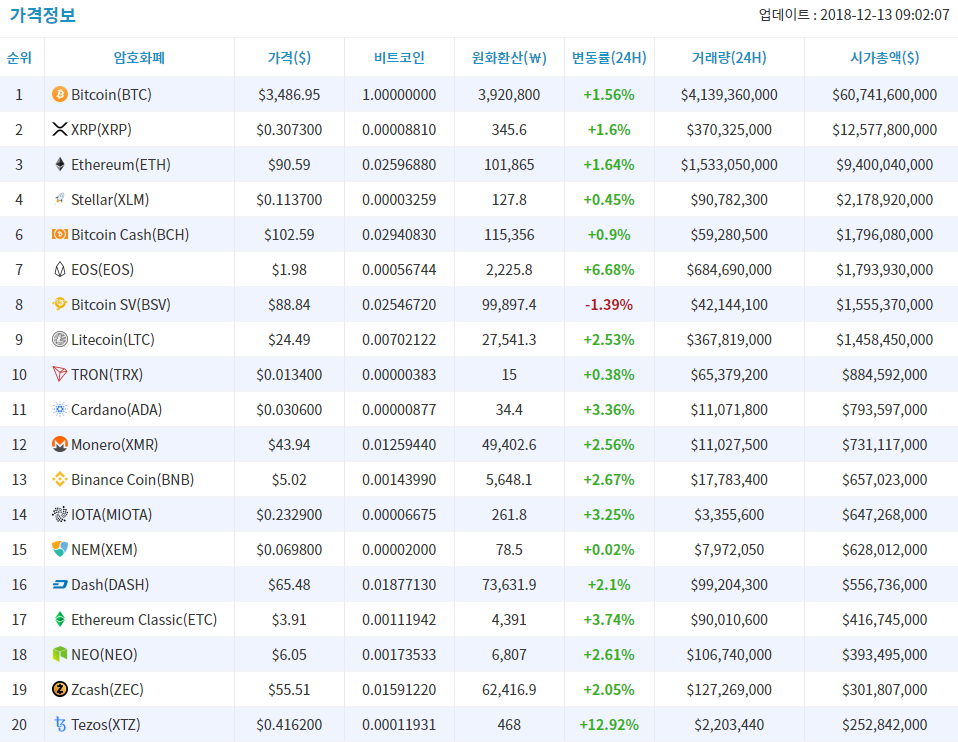This screenshot has width=958, height=742.
Task: Click the IOTA logo icon
Action: (x=59, y=513)
